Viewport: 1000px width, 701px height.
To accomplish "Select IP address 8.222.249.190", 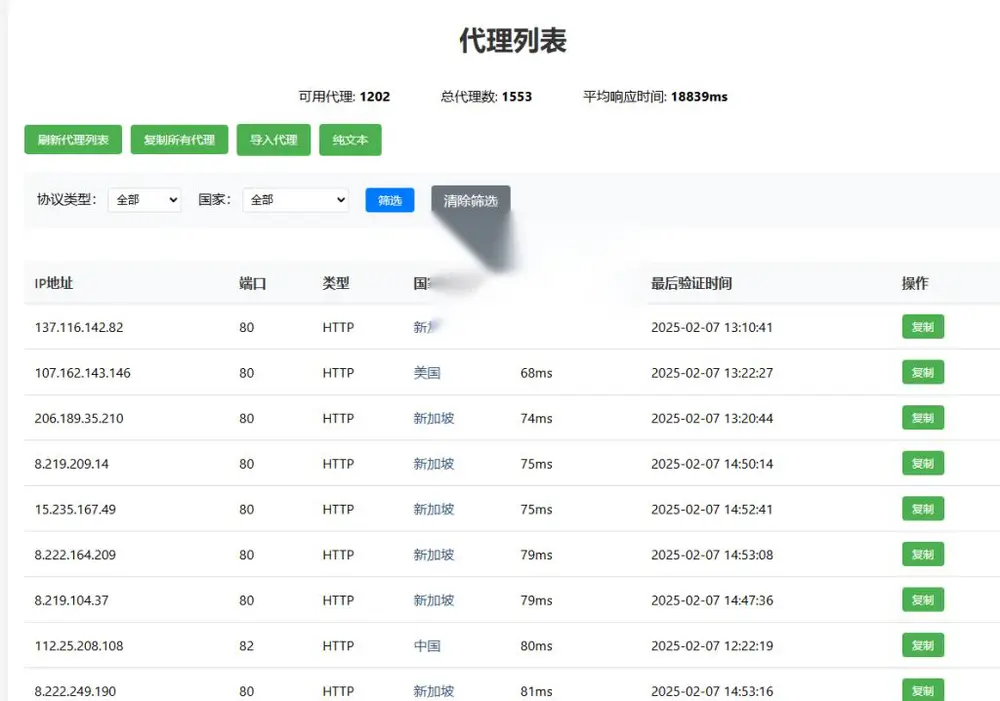I will [x=75, y=691].
